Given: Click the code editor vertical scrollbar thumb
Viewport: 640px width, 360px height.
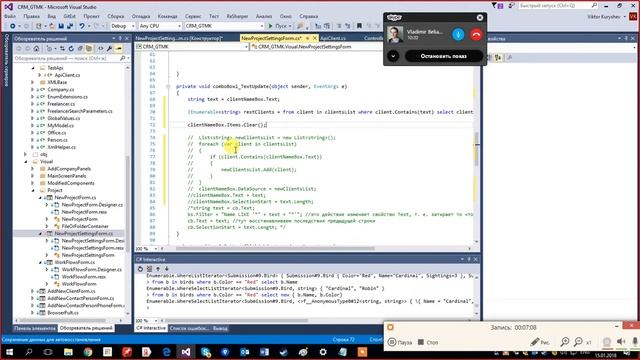Looking at the screenshot, I should click(477, 149).
